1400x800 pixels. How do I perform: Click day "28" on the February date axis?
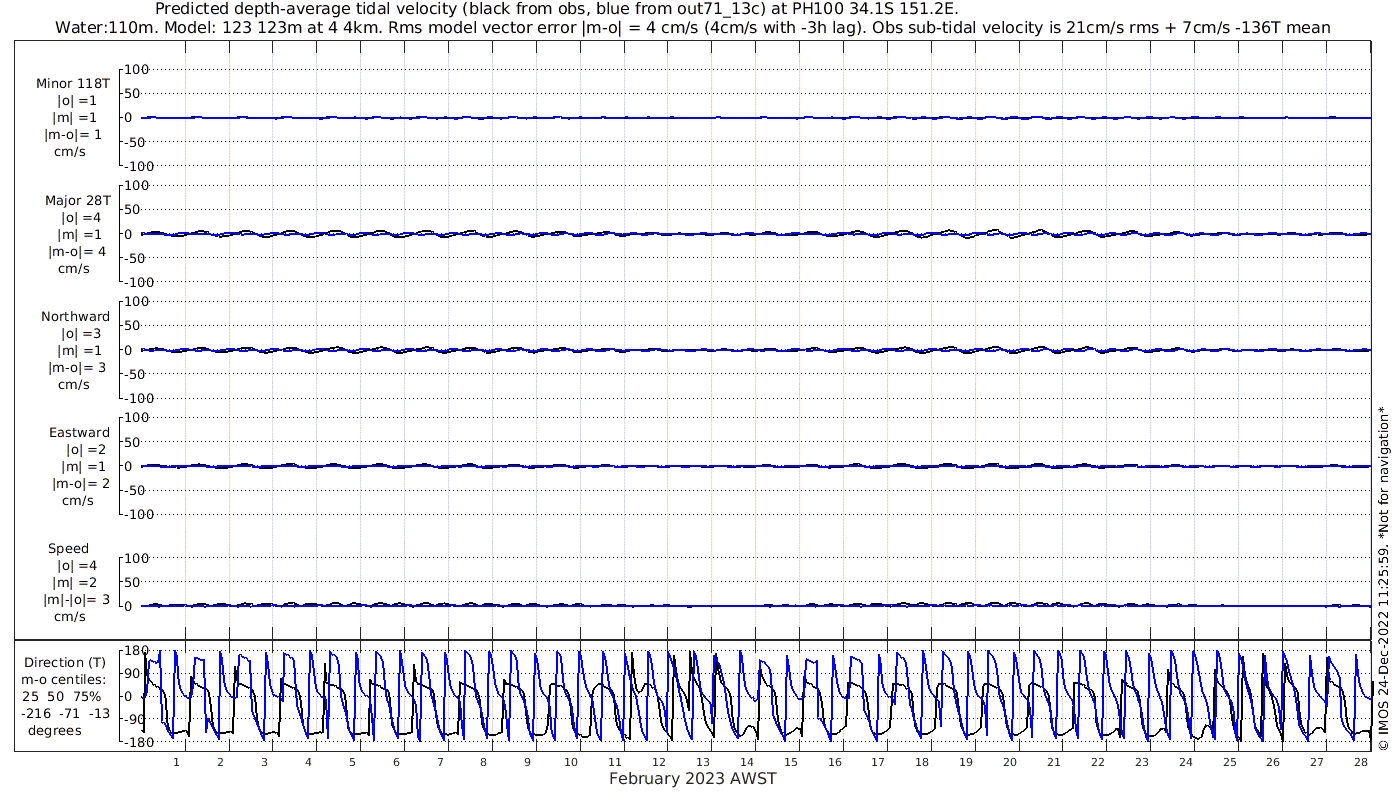click(1360, 762)
